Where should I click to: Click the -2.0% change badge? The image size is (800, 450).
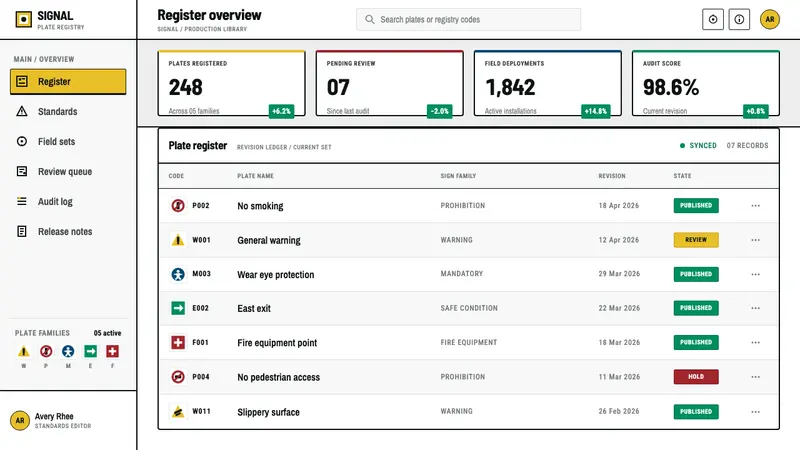pyautogui.click(x=440, y=111)
